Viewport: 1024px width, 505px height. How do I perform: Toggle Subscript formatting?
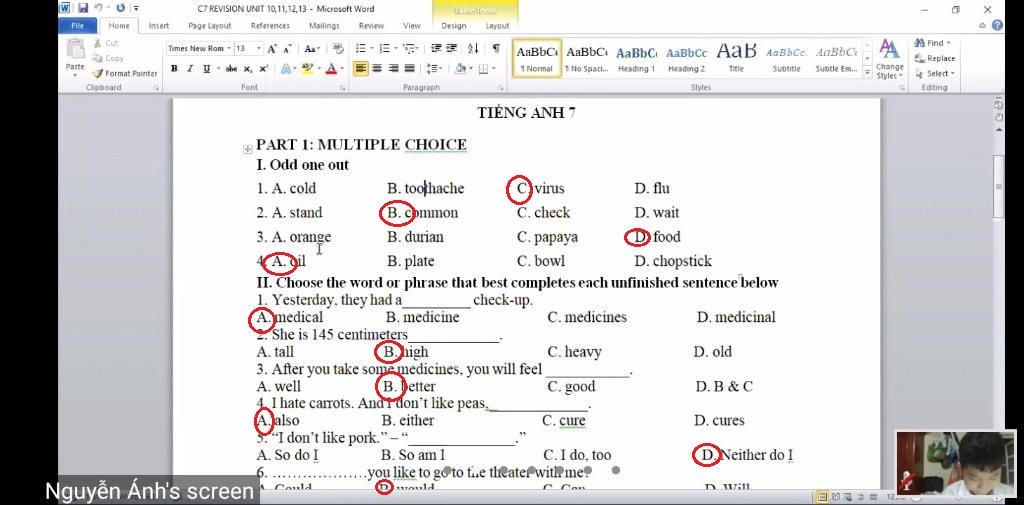coord(248,69)
